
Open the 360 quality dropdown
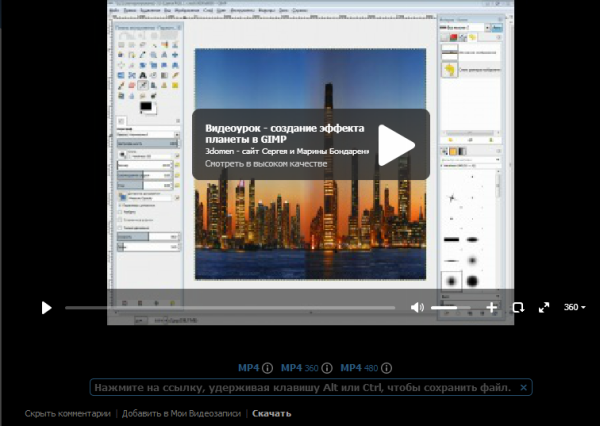pyautogui.click(x=575, y=307)
